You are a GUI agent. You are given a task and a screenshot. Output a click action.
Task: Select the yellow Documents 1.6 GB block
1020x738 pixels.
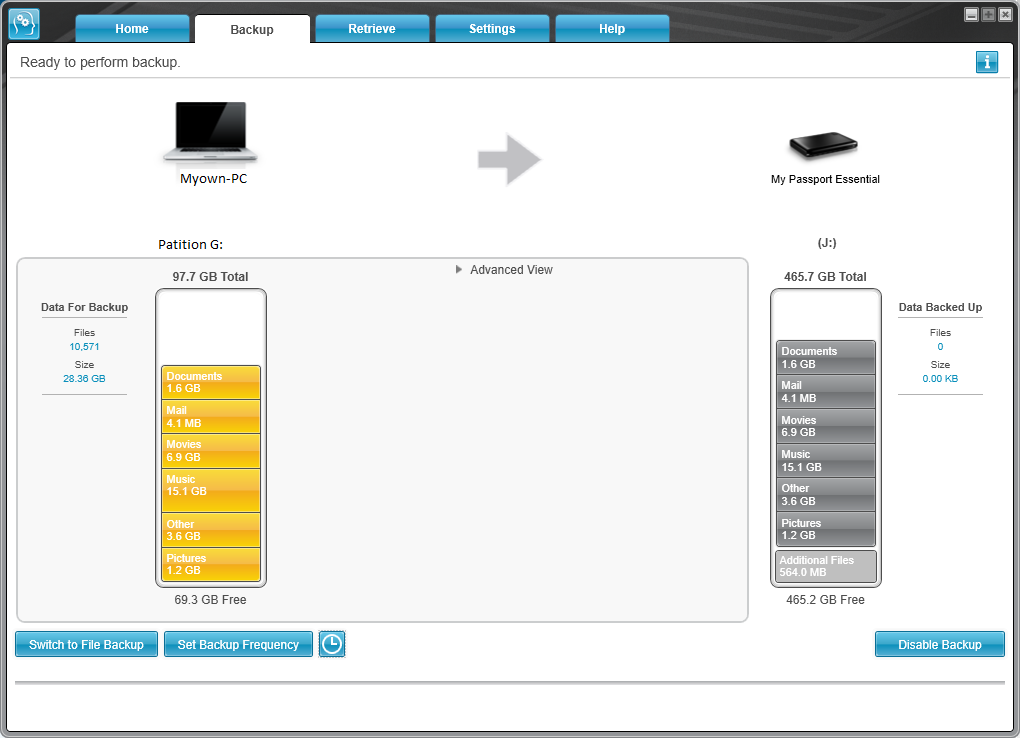(211, 383)
